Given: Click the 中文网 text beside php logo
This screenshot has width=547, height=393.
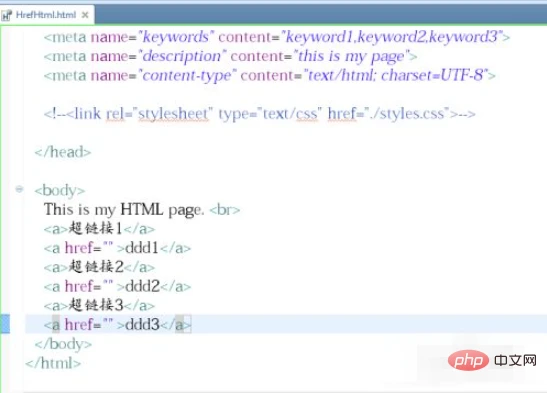Looking at the screenshot, I should [515, 361].
